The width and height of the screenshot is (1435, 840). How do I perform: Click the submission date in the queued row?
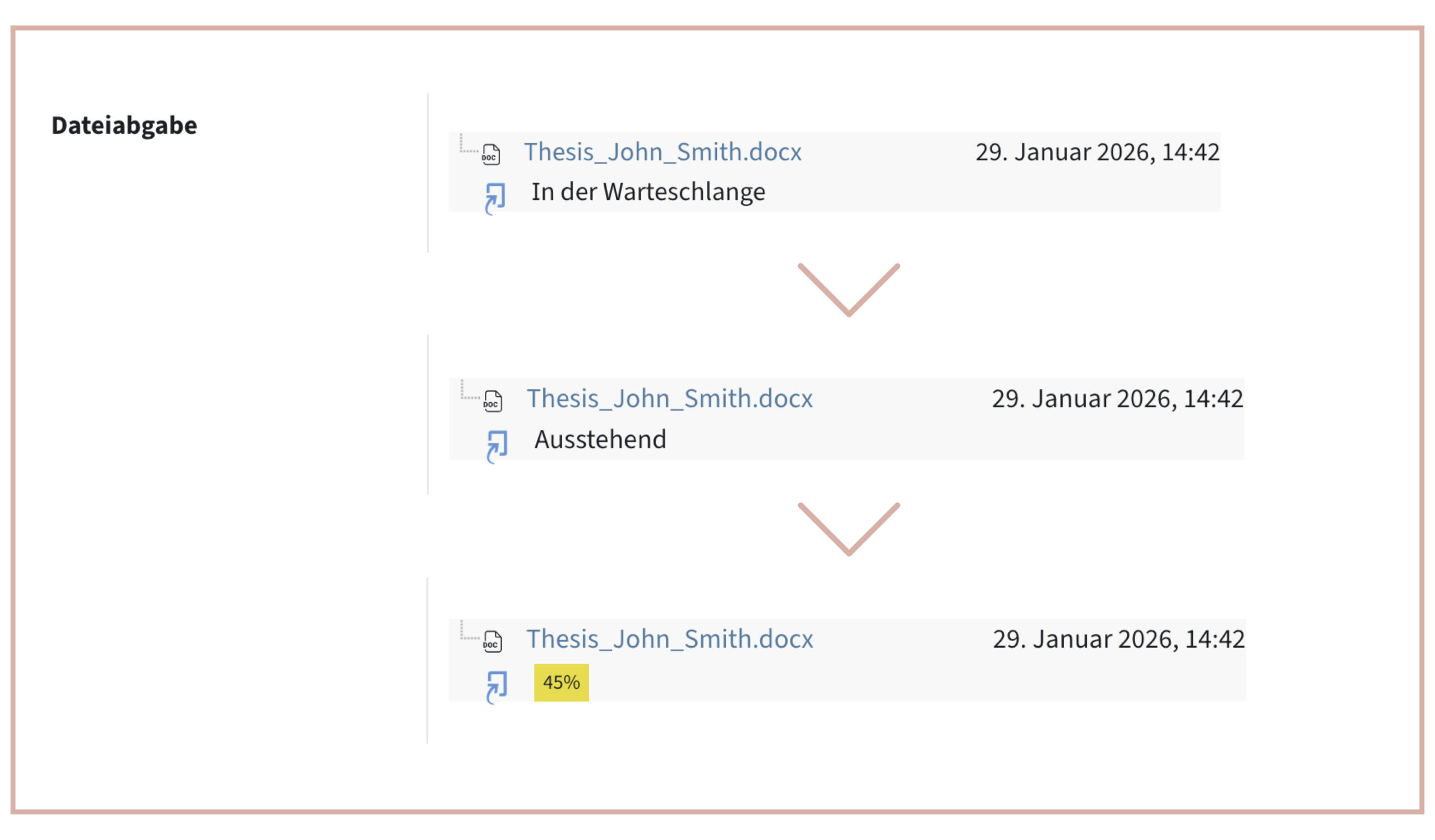1097,152
